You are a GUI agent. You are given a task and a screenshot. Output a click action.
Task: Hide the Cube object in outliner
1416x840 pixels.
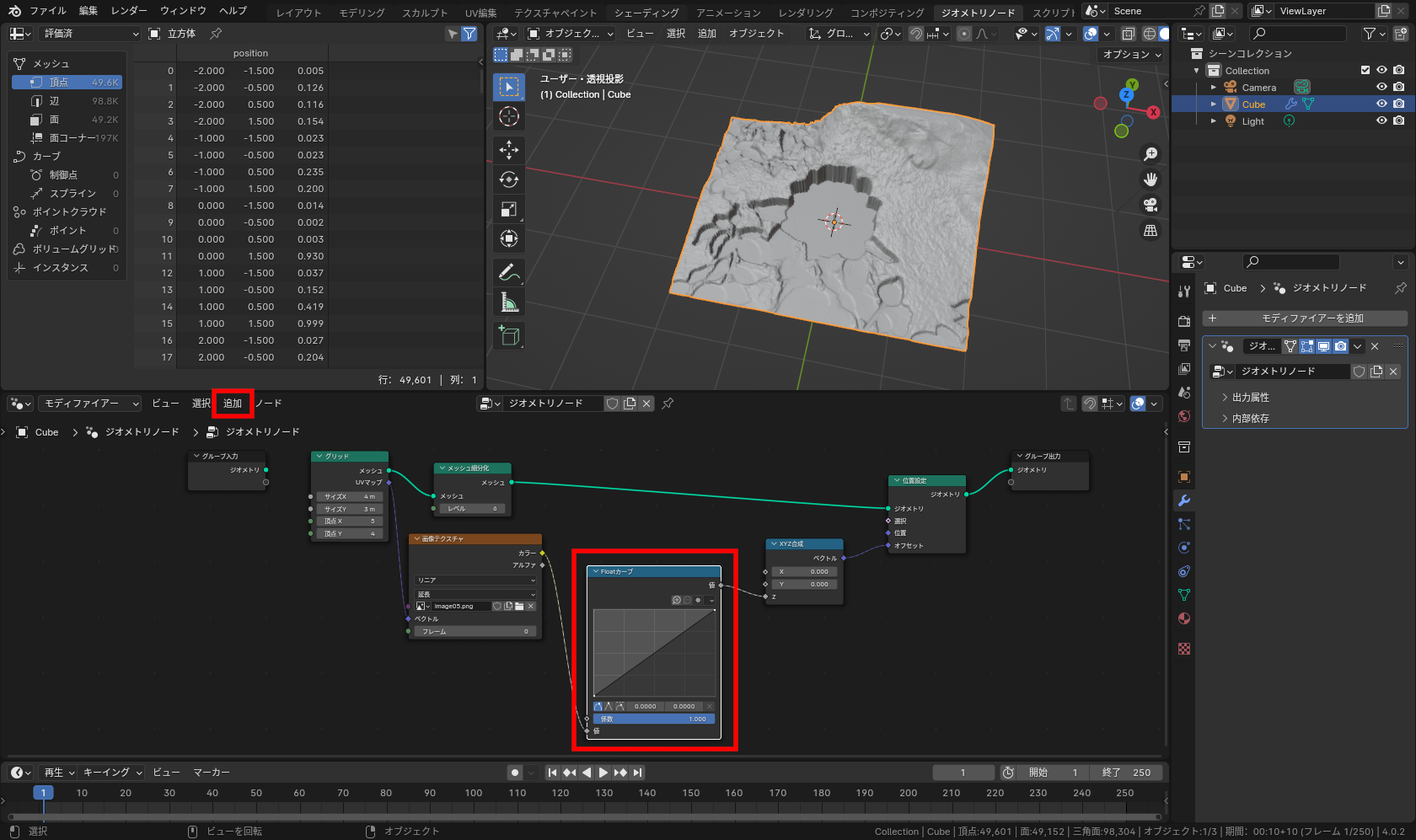pyautogui.click(x=1381, y=104)
